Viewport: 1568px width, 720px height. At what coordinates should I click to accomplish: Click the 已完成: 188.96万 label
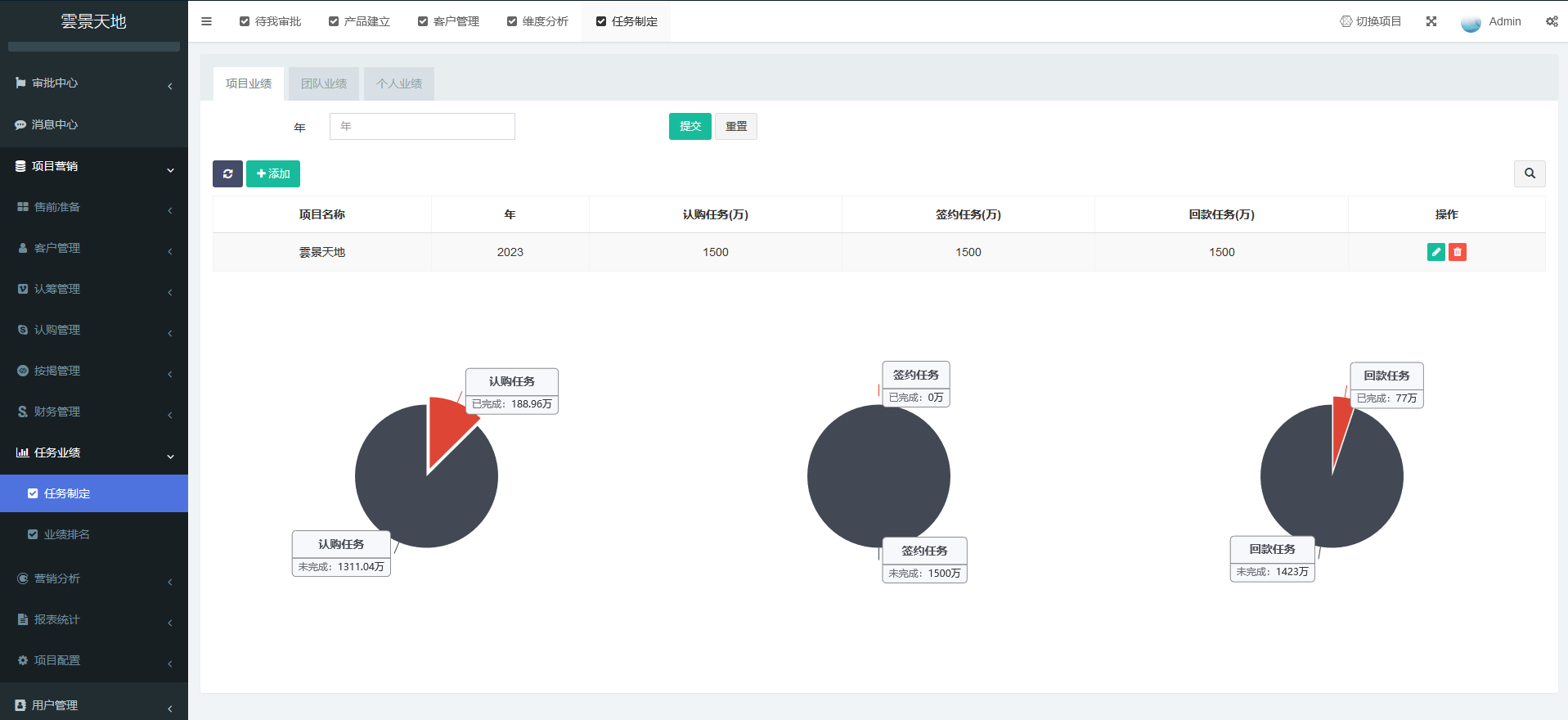(512, 404)
